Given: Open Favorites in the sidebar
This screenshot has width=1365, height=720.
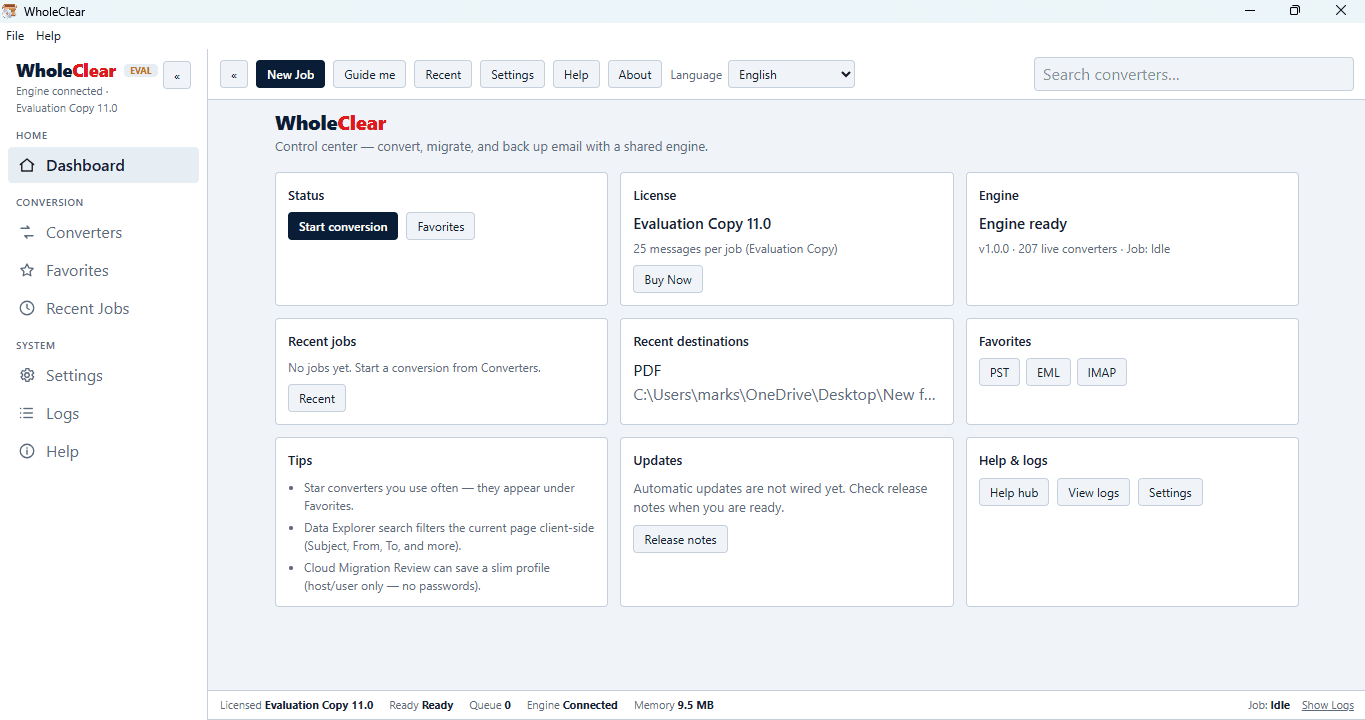Looking at the screenshot, I should (103, 270).
